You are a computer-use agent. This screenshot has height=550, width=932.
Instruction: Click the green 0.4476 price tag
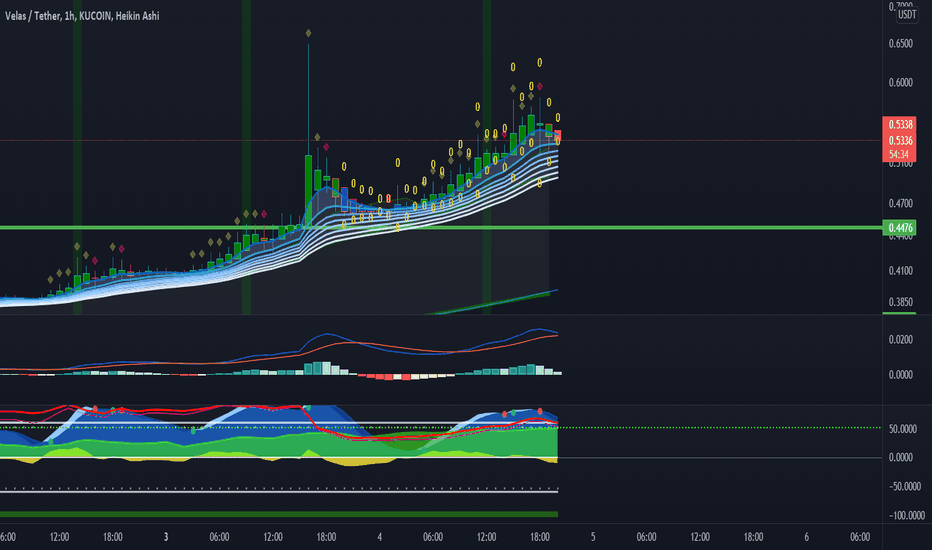pyautogui.click(x=900, y=228)
